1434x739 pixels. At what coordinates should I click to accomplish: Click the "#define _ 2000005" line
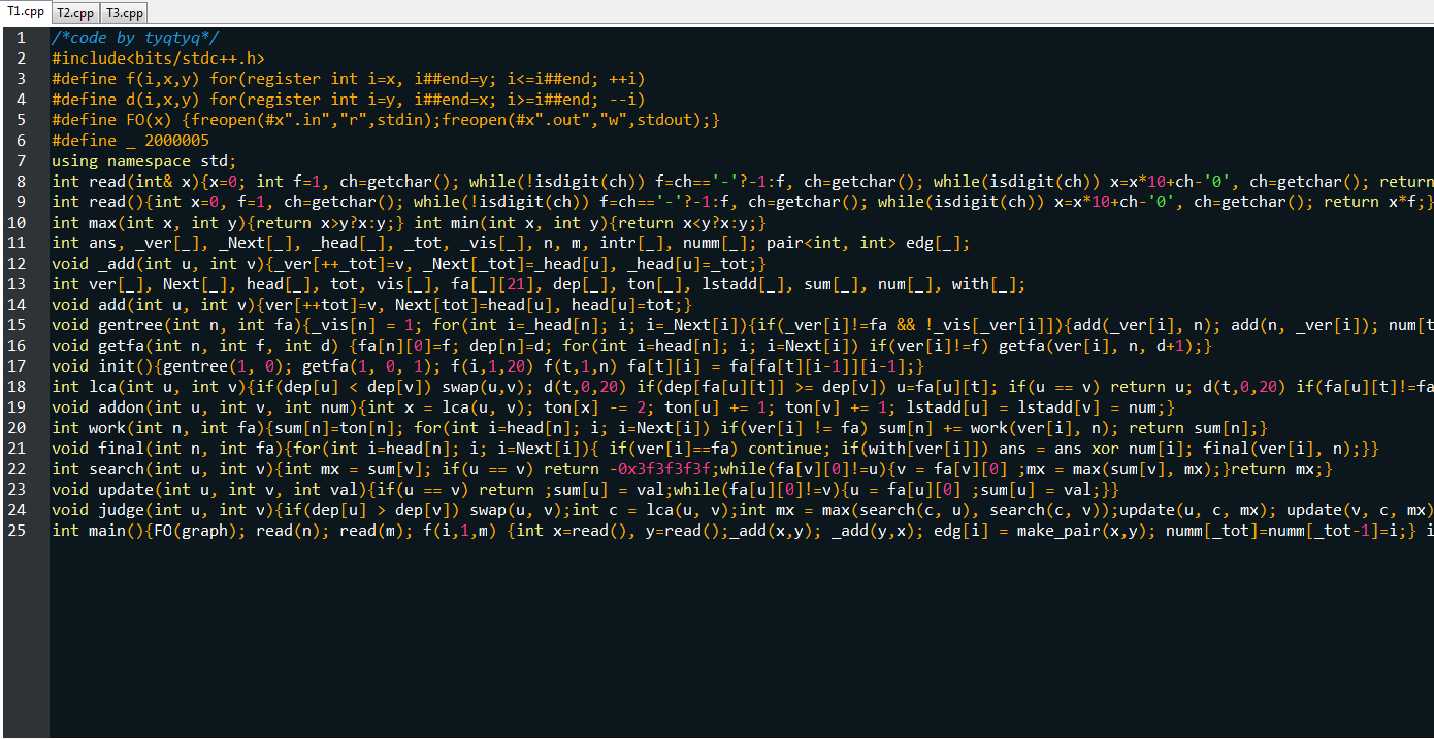tap(130, 140)
